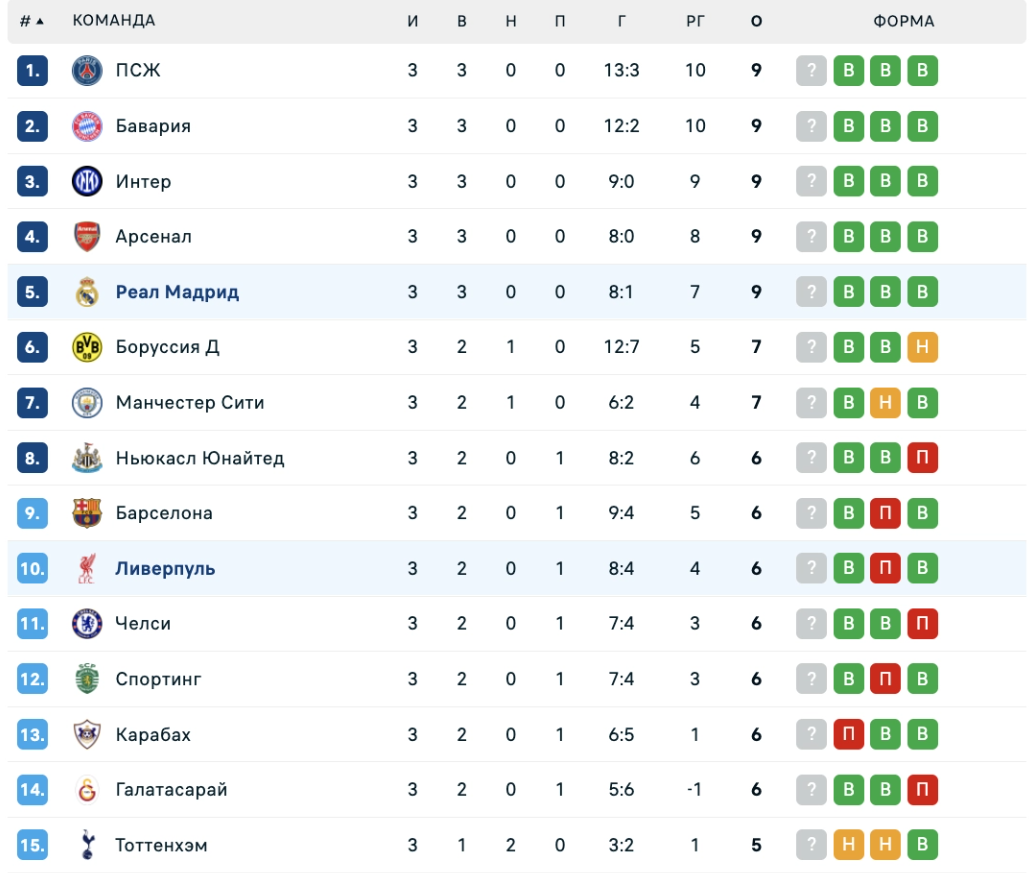Sort table by the # rank column
The height and width of the screenshot is (873, 1034).
(32, 21)
